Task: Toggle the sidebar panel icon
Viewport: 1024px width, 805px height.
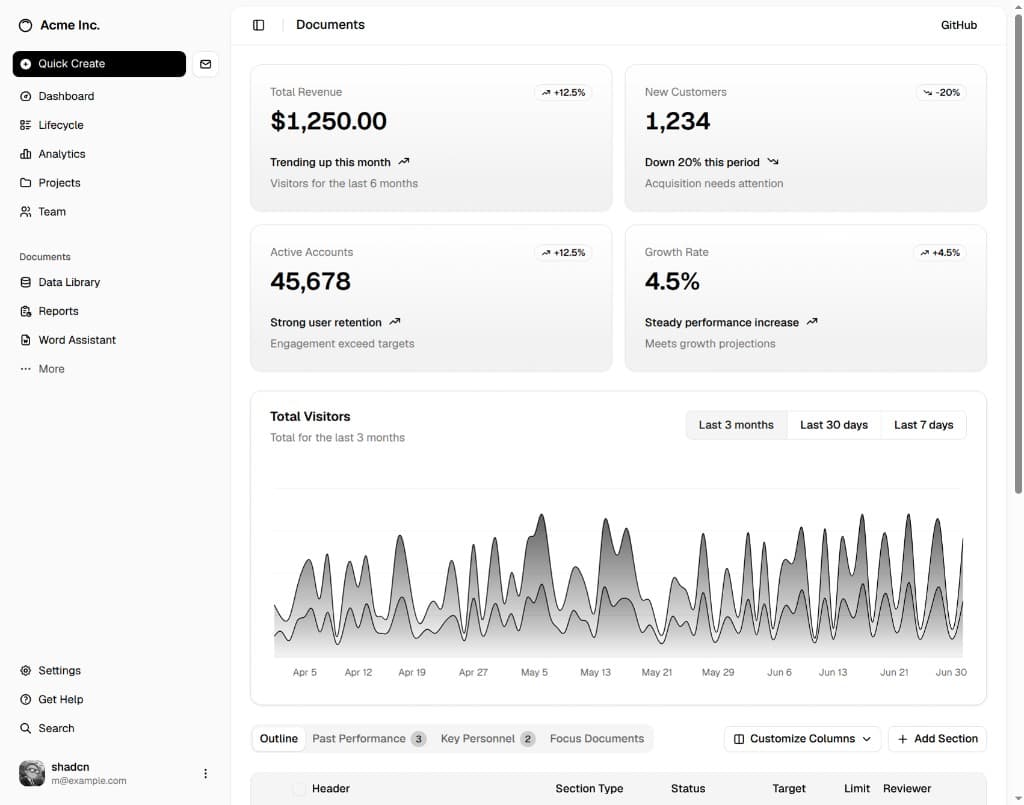Action: pos(259,25)
